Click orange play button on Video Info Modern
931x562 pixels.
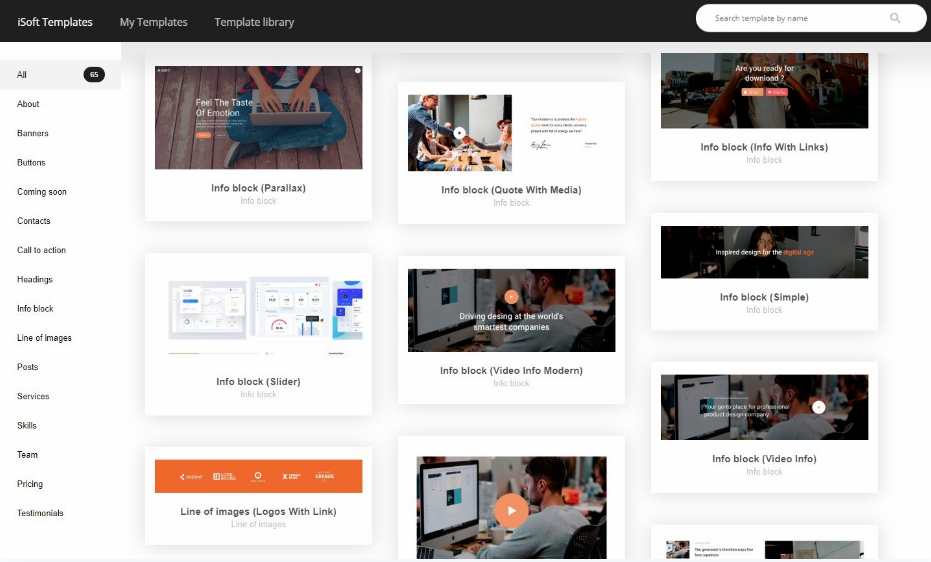[x=511, y=296]
